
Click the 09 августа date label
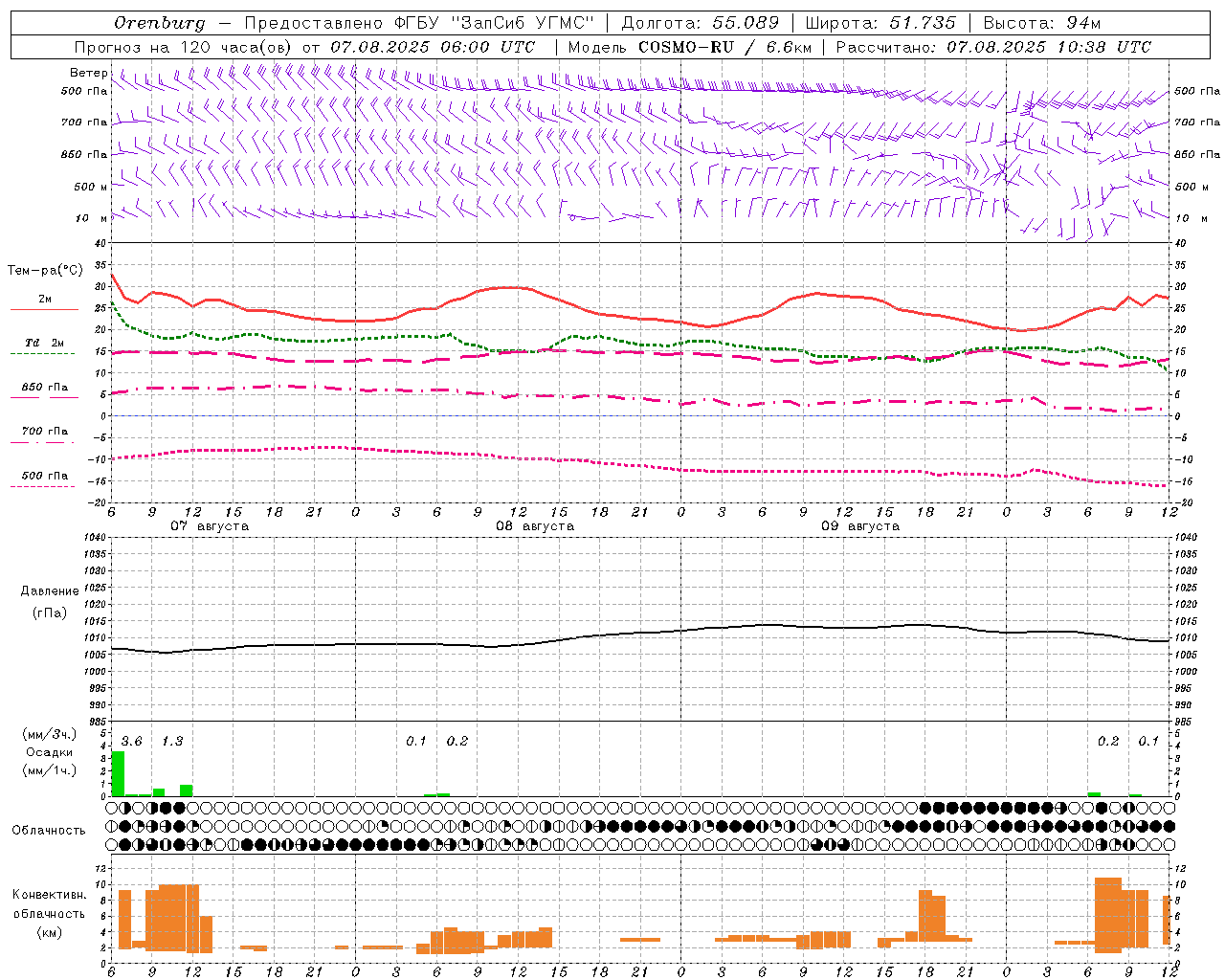[x=860, y=526]
